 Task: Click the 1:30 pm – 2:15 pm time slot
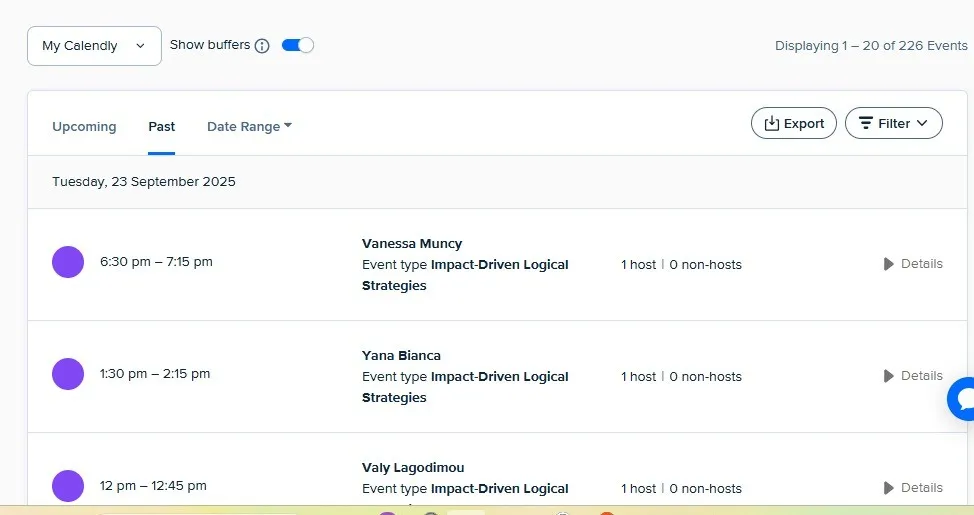155,374
